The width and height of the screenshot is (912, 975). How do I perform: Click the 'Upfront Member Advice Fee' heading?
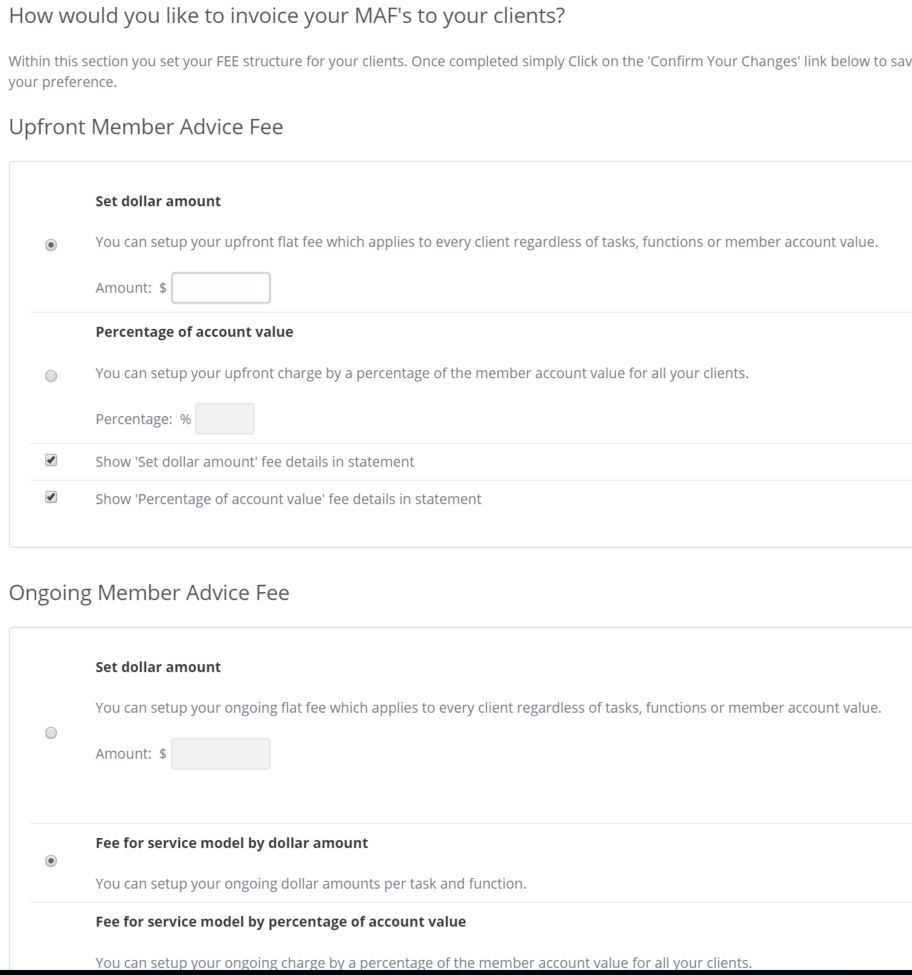(x=146, y=127)
